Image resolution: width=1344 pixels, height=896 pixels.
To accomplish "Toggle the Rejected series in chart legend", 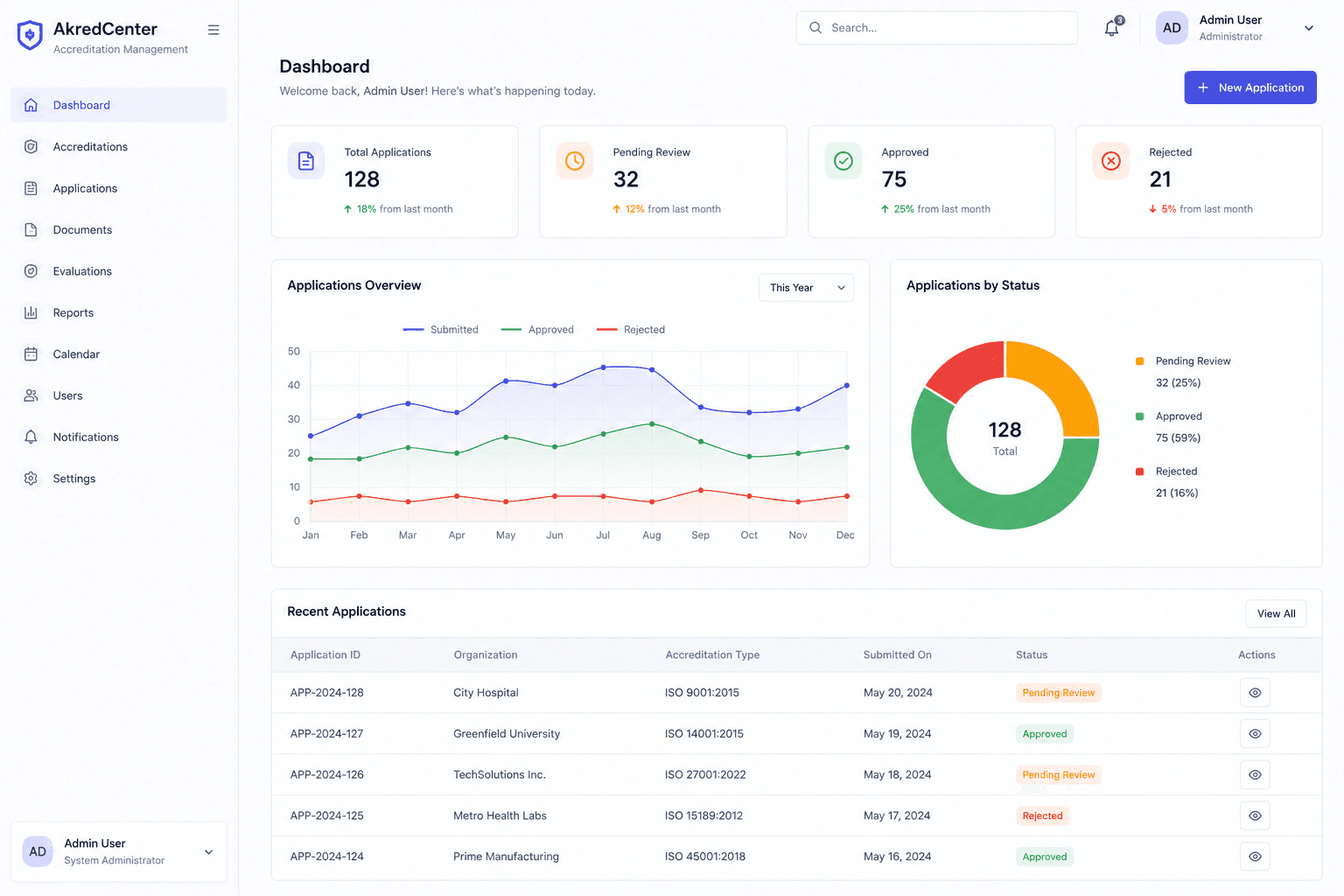I will click(x=630, y=330).
